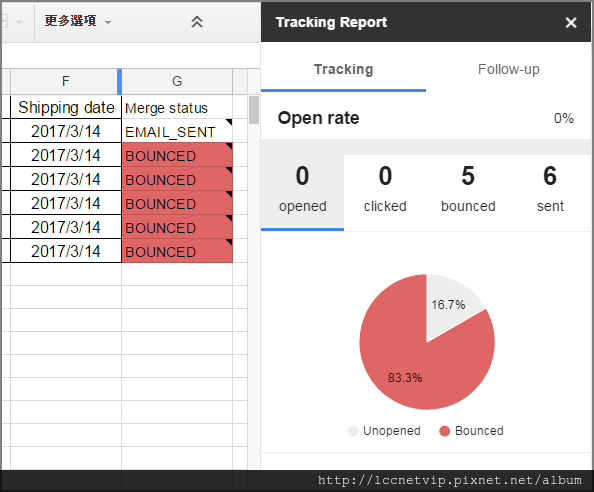
Task: Open the 更多選項 dropdown
Action: [x=78, y=21]
